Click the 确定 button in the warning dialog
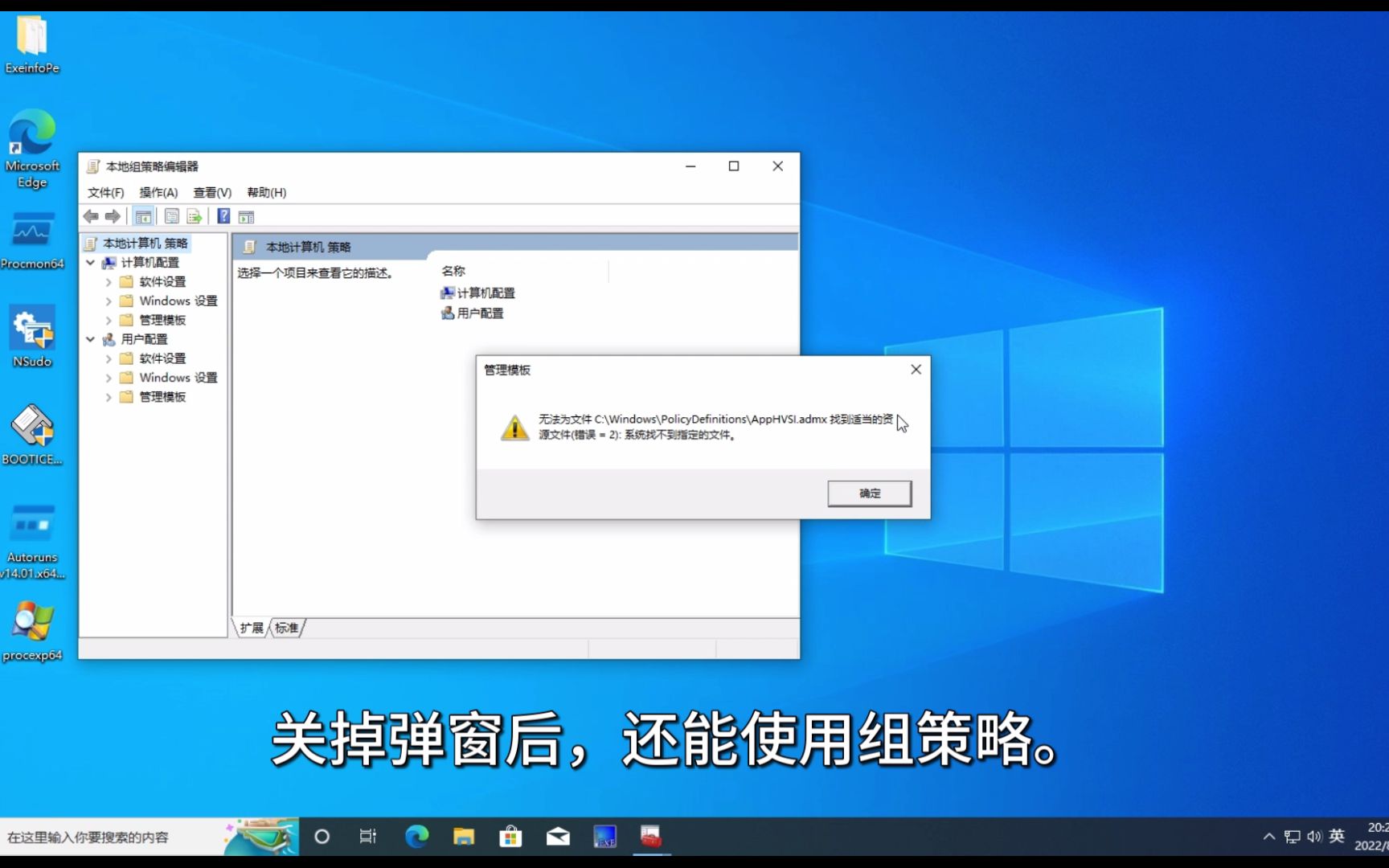 click(x=869, y=493)
